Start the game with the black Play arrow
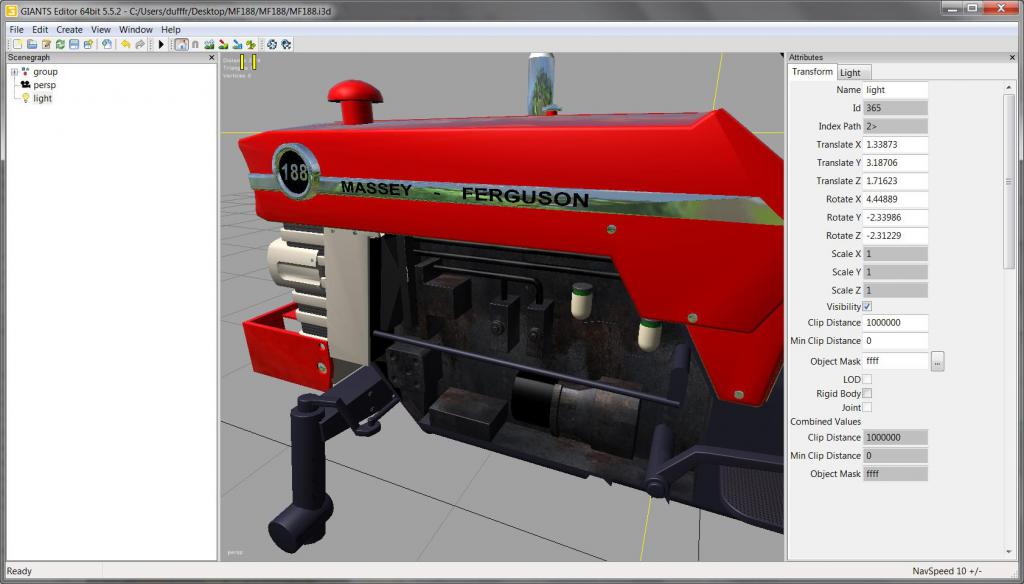 [161, 44]
